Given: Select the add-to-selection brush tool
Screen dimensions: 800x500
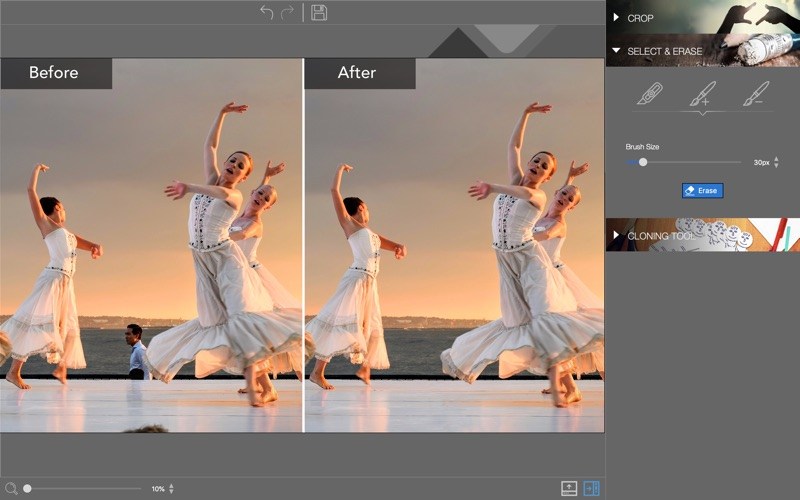Looking at the screenshot, I should pyautogui.click(x=703, y=95).
